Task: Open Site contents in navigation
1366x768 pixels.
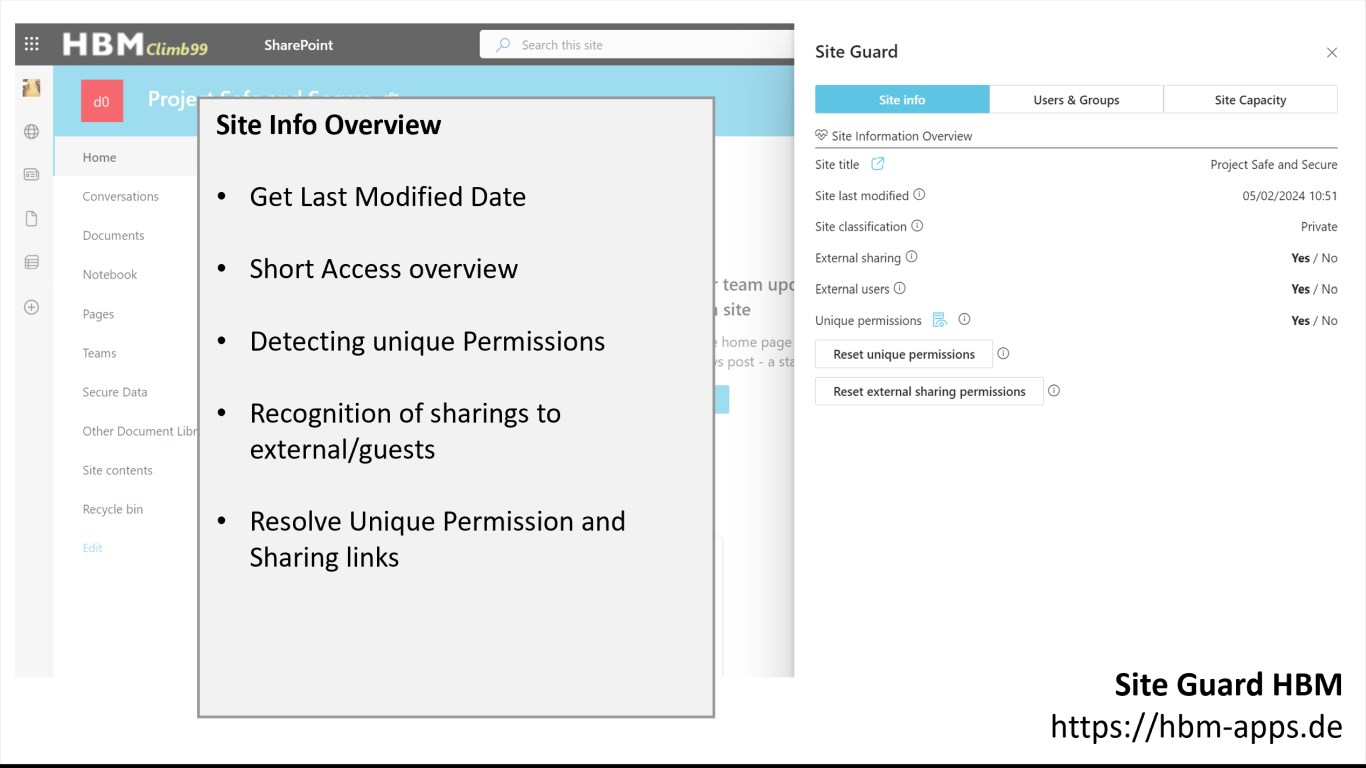Action: (x=117, y=470)
